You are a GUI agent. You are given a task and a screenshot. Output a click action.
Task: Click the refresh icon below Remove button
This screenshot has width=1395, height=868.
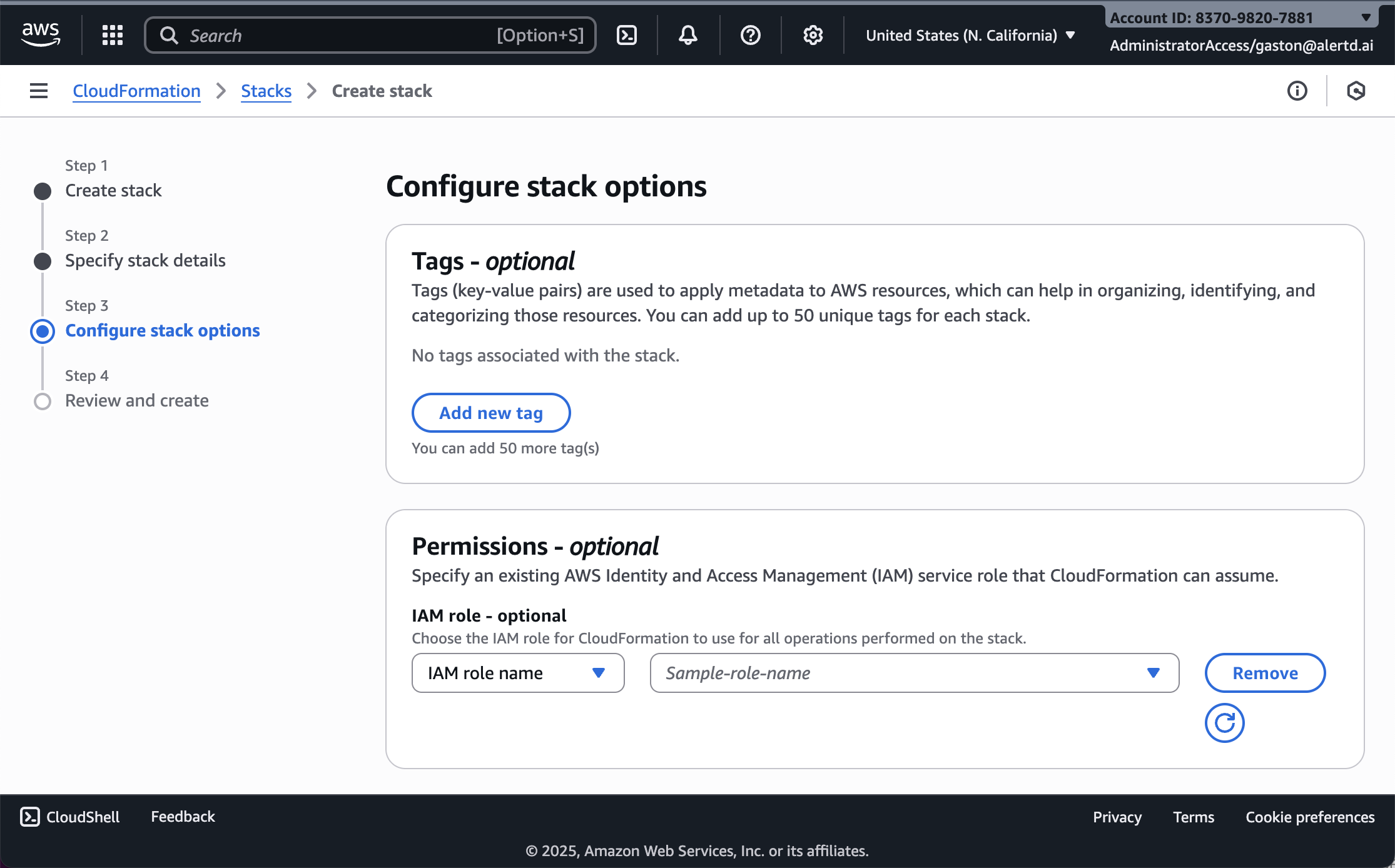1225,722
